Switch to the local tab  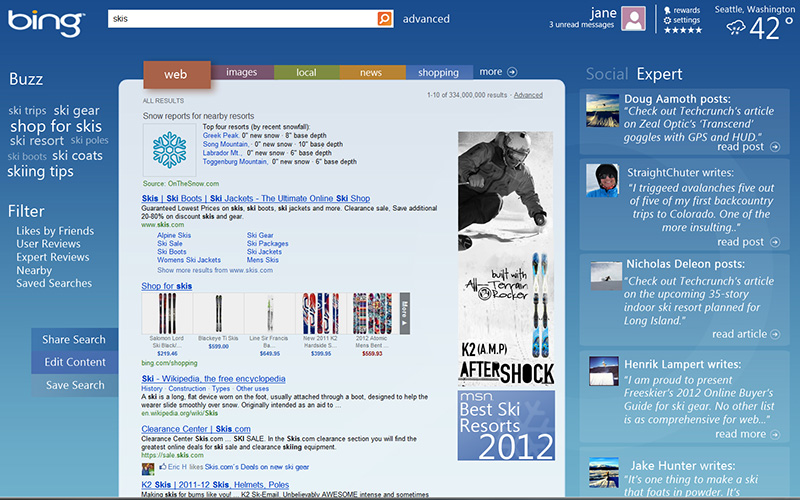pos(307,72)
